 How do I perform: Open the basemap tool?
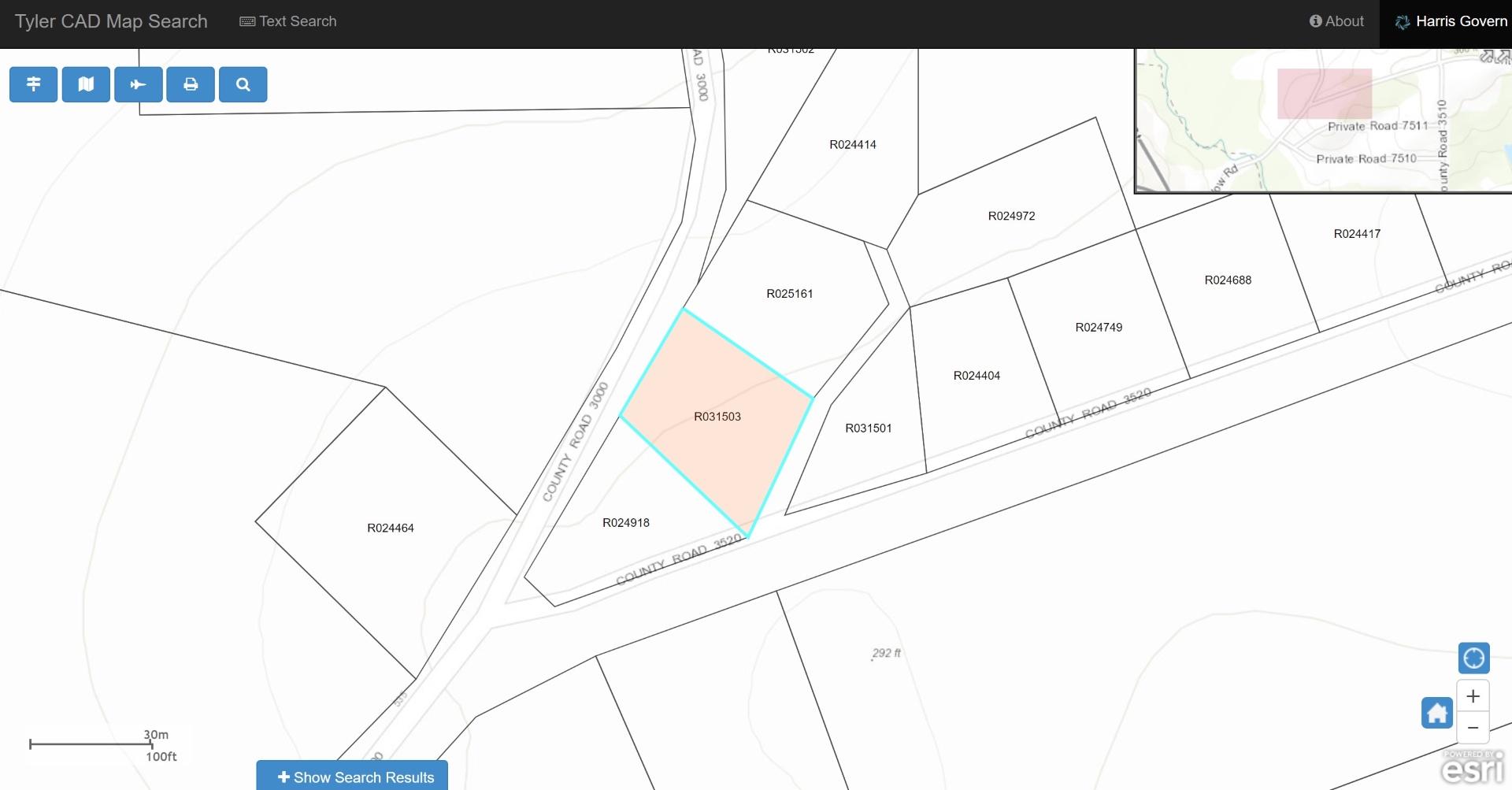(x=86, y=84)
